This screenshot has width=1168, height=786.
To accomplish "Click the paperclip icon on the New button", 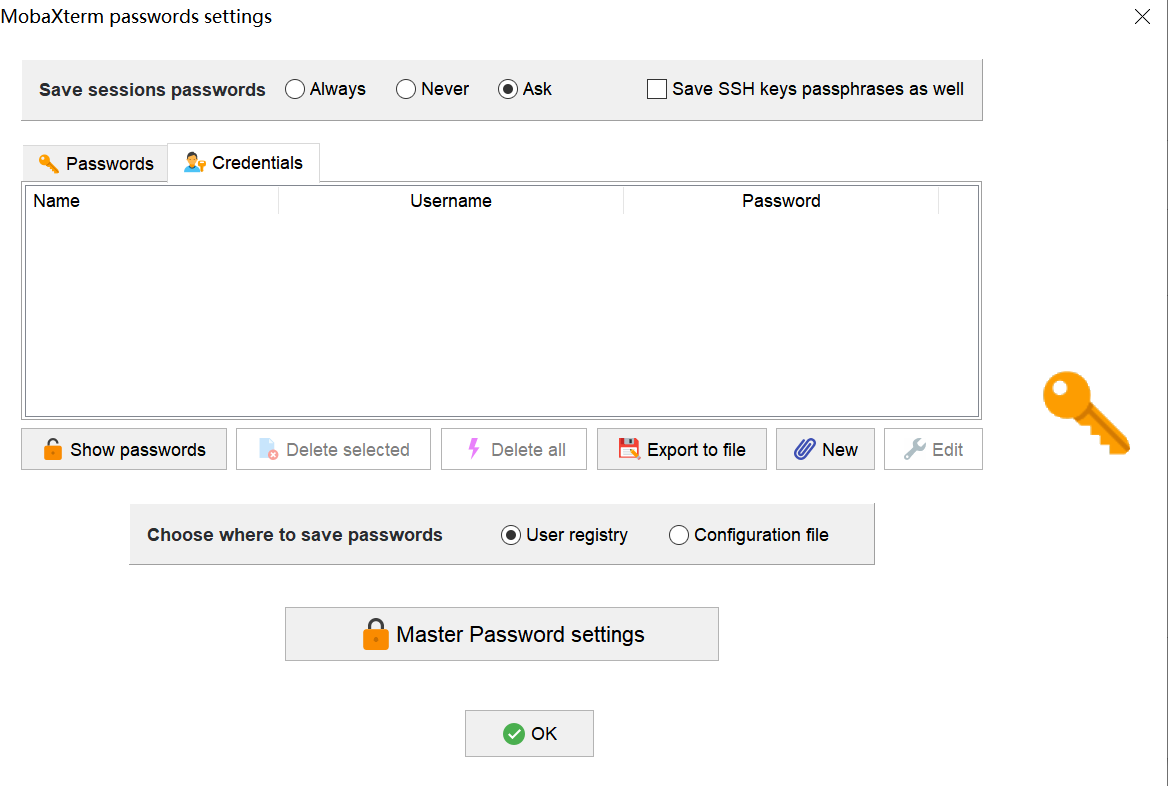I will (x=804, y=449).
